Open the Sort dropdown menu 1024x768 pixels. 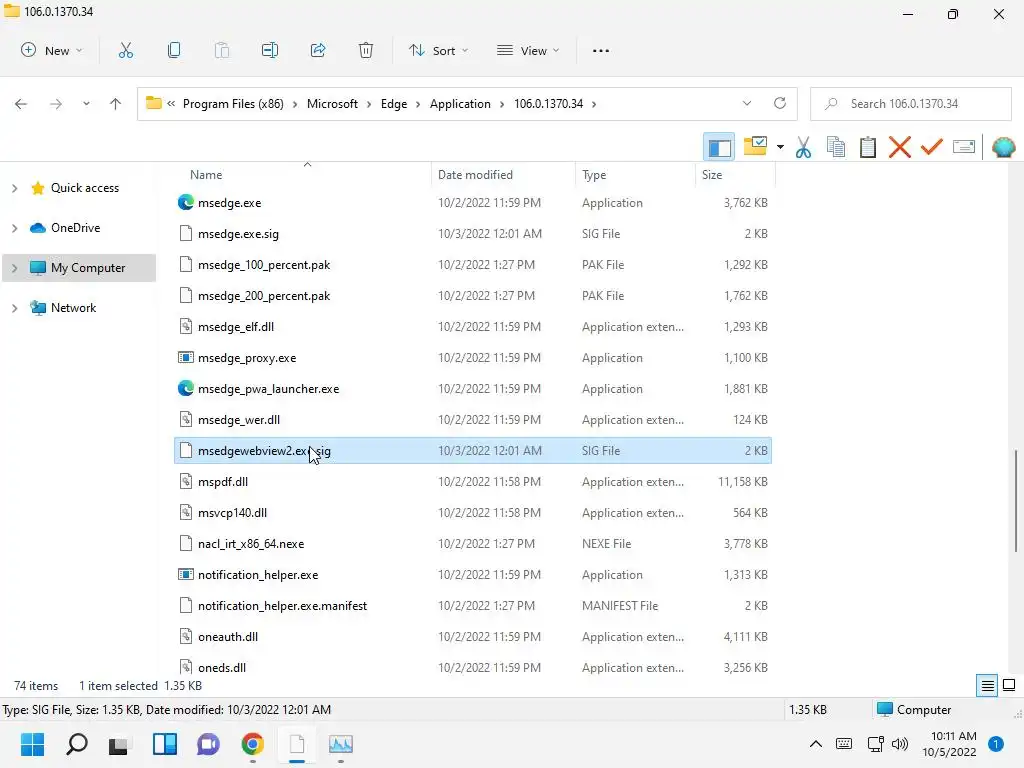438,50
